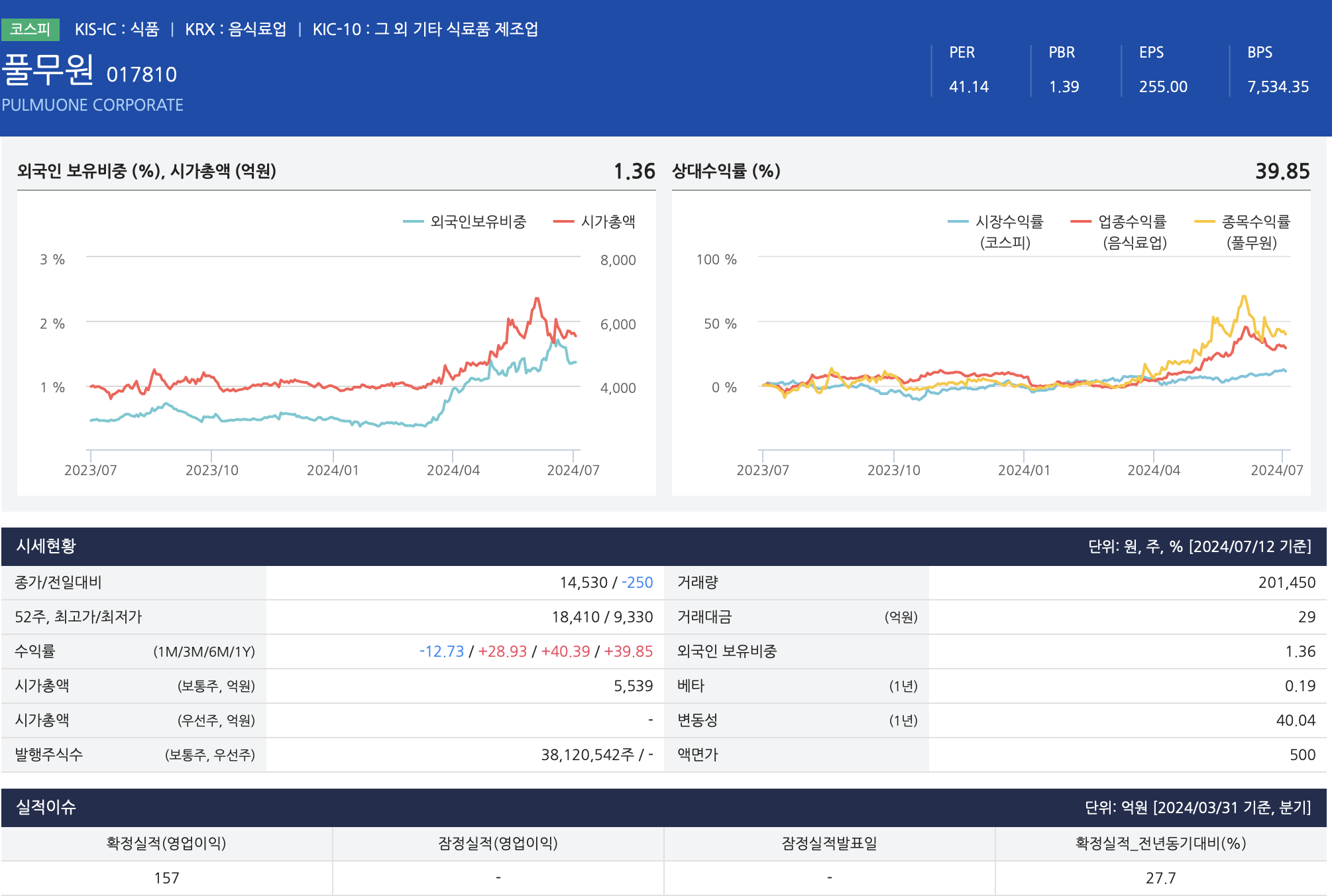Click the 업종수익률 red legend swatch
Viewport: 1332px width, 896px height.
coord(1080,221)
